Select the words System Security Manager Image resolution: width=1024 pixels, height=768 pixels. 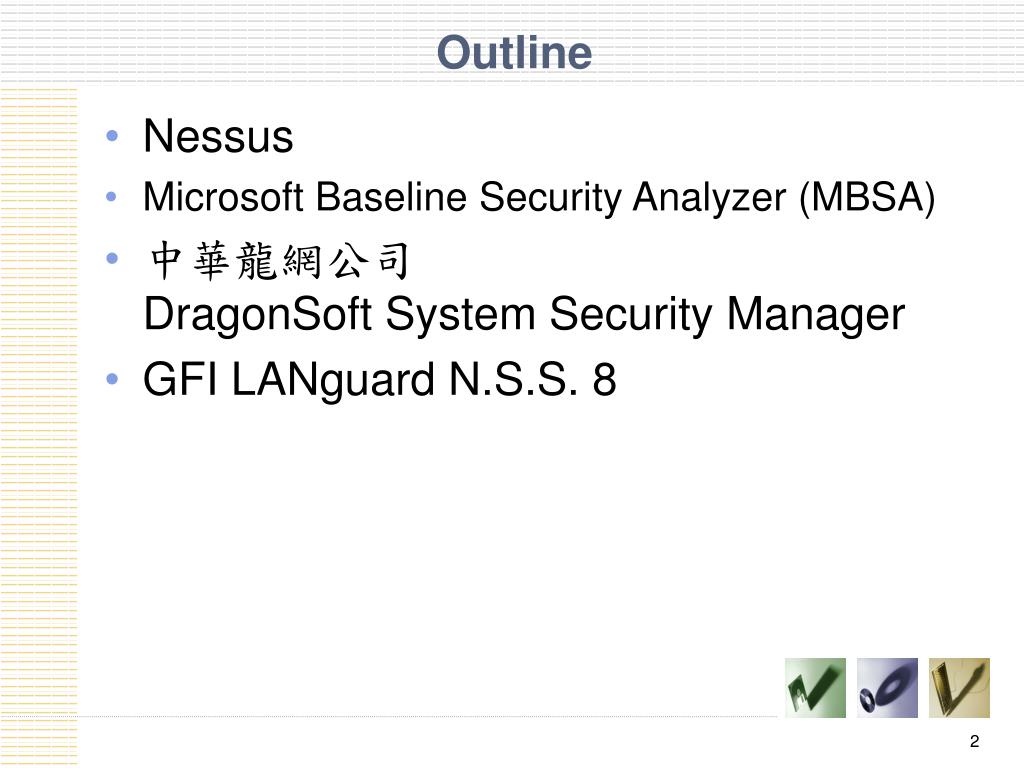(645, 315)
